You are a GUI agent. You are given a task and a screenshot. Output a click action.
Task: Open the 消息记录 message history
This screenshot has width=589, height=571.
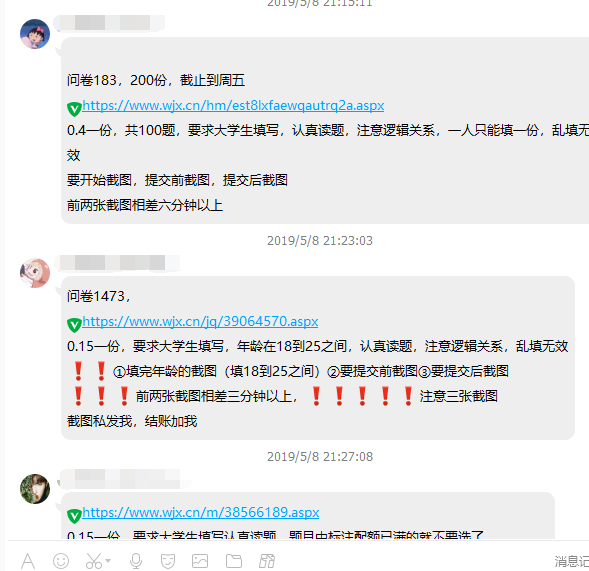572,562
